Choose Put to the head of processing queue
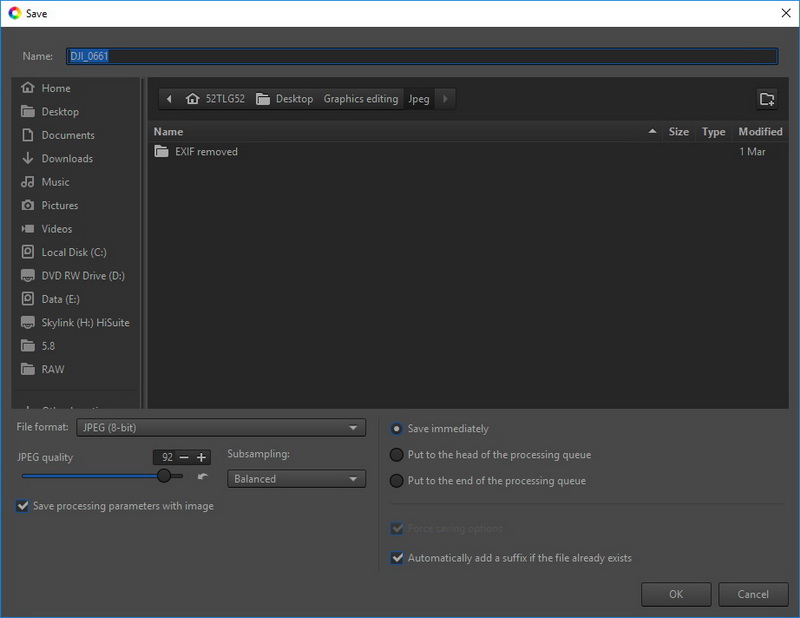 click(x=397, y=455)
